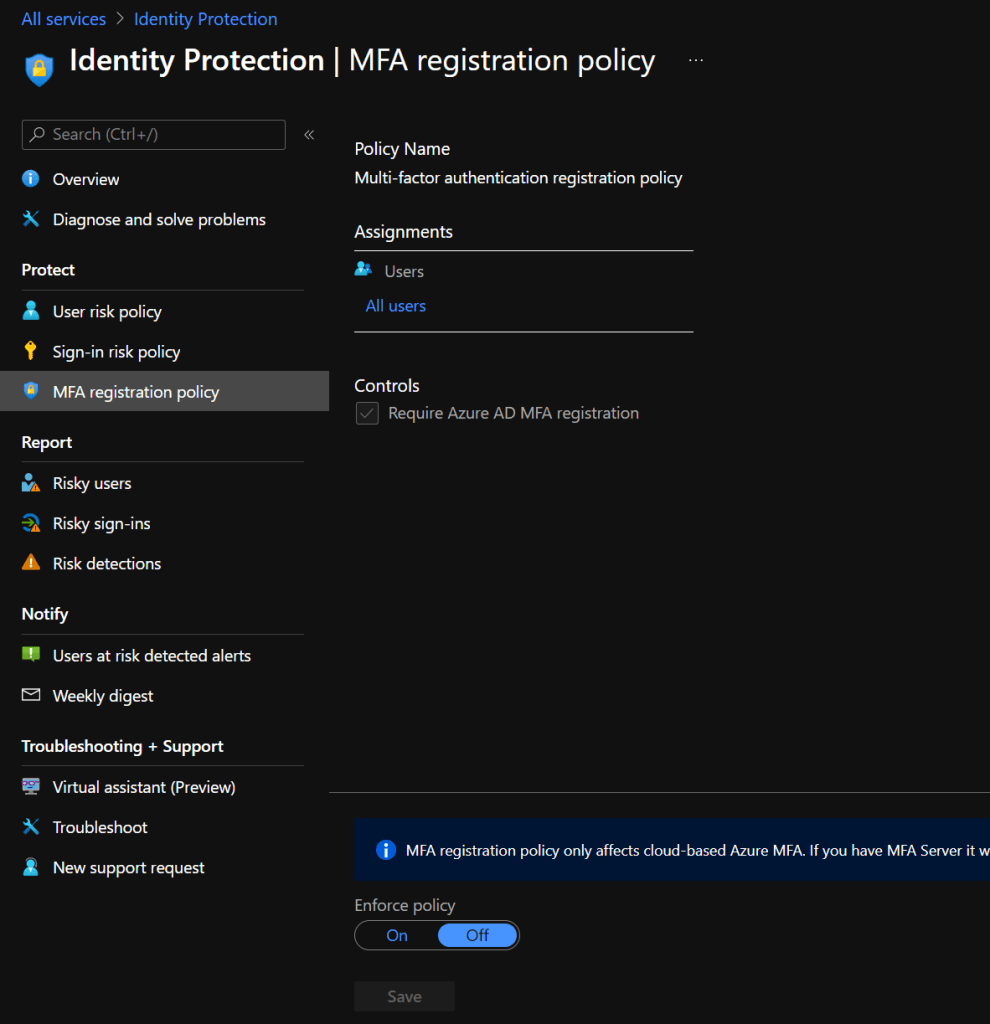
Task: Collapse the sidebar using double chevron
Action: pyautogui.click(x=309, y=134)
